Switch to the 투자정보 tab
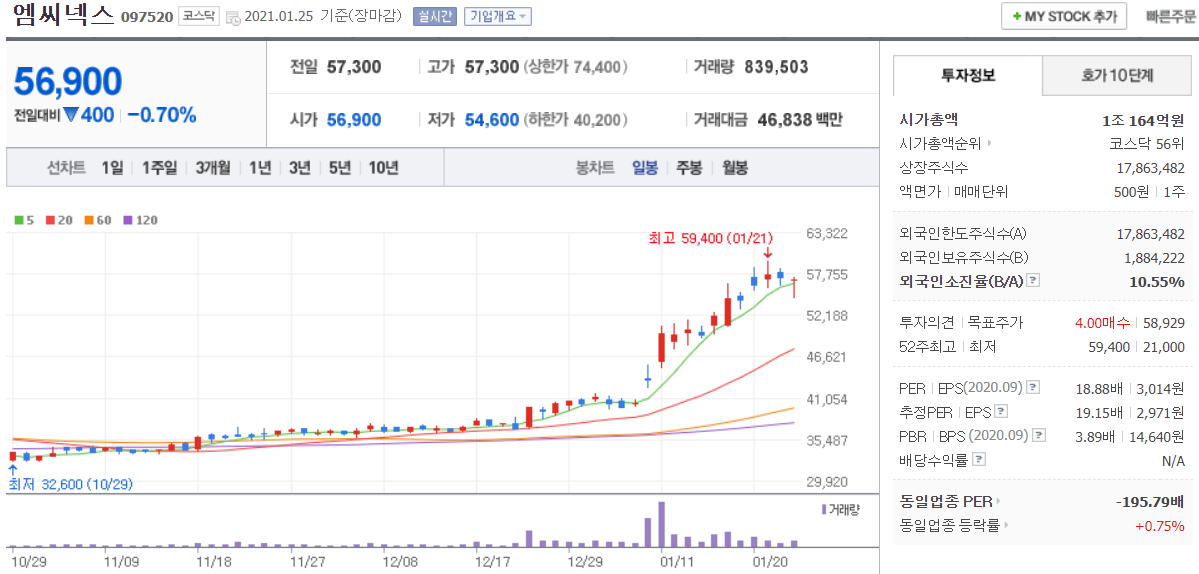 point(967,76)
